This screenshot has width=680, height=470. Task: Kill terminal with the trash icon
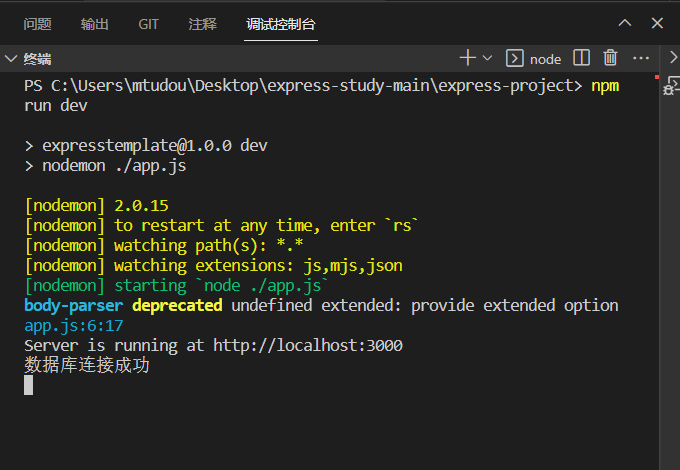tap(610, 58)
